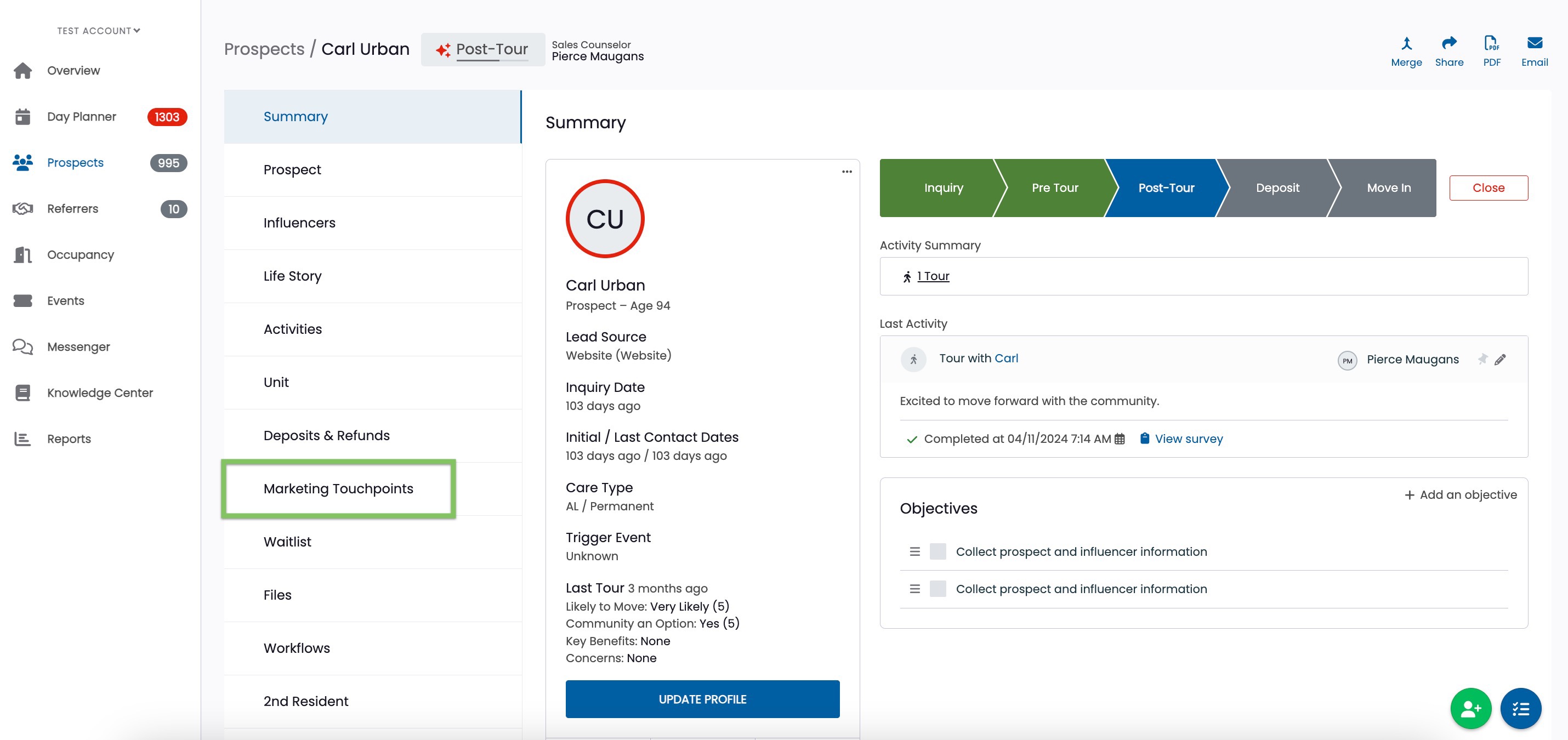Click the pencil edit icon on last activity

[x=1500, y=360]
